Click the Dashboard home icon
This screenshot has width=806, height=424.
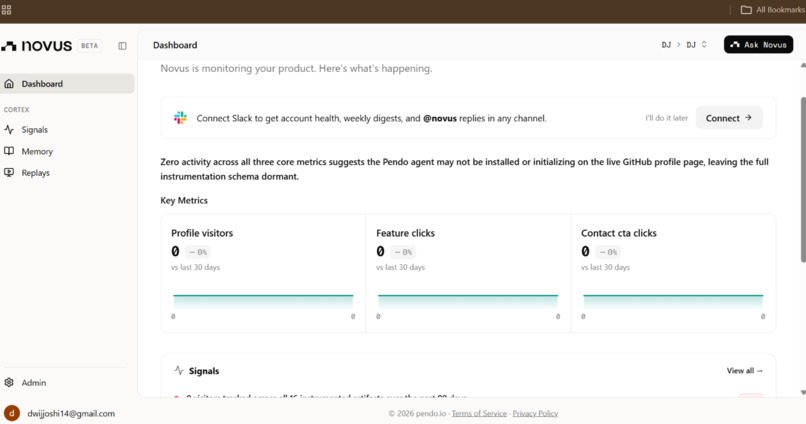pos(9,84)
